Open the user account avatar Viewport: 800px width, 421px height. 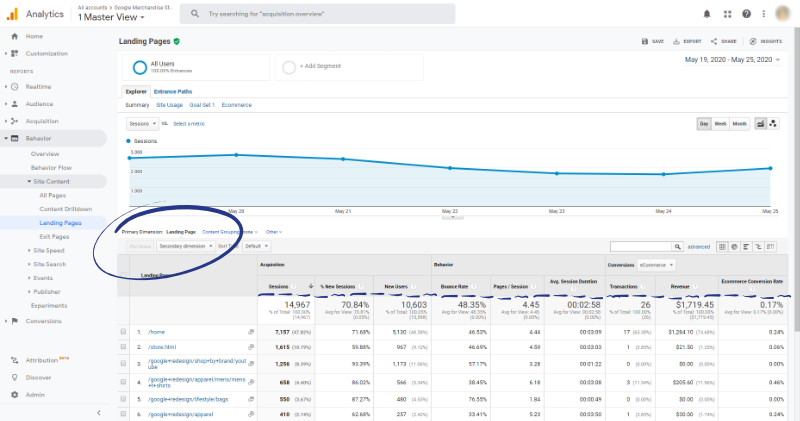point(783,14)
